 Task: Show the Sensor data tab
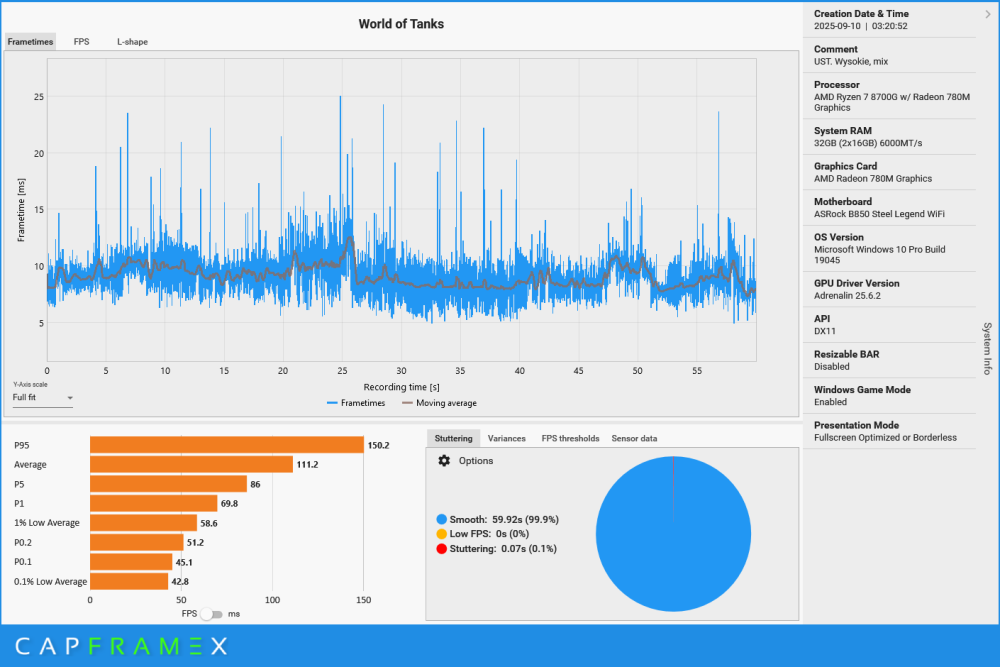click(634, 438)
